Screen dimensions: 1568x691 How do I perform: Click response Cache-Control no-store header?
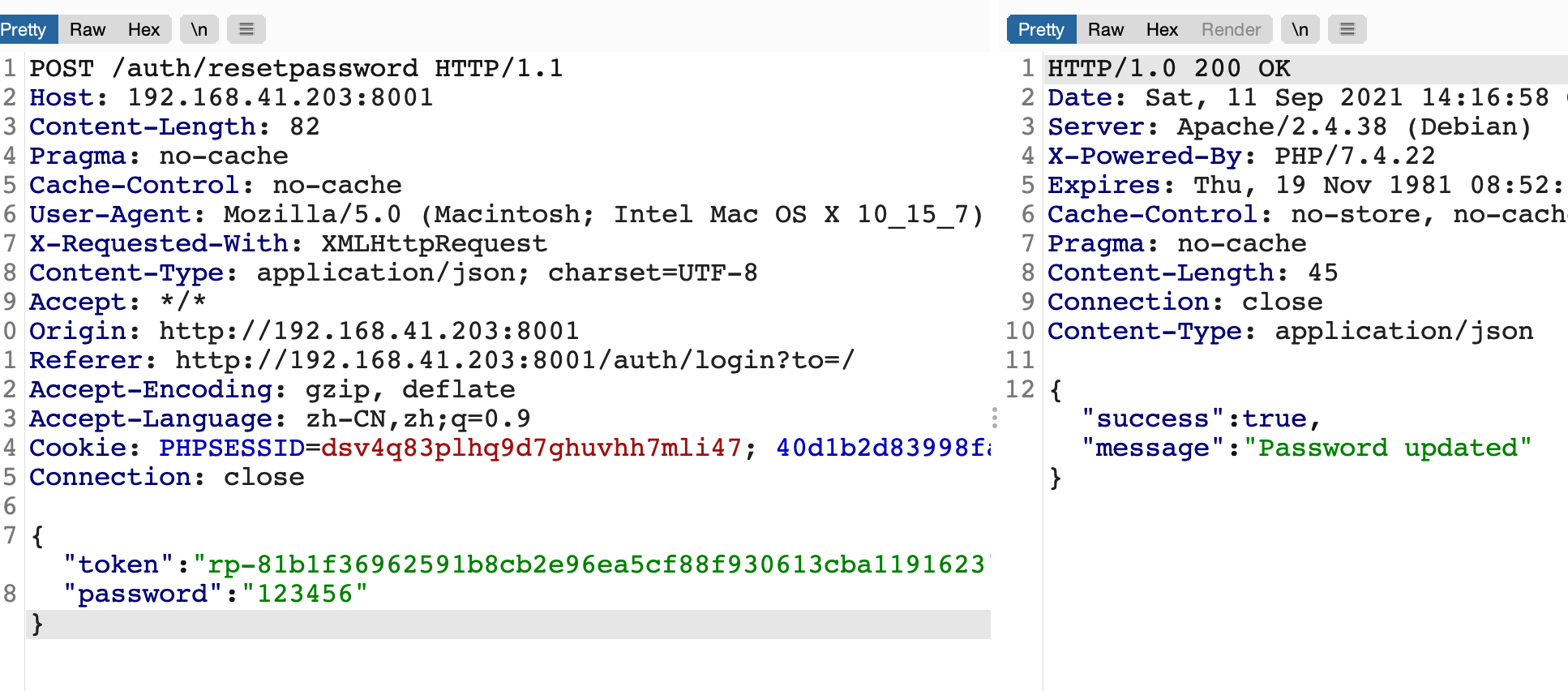coord(1307,214)
